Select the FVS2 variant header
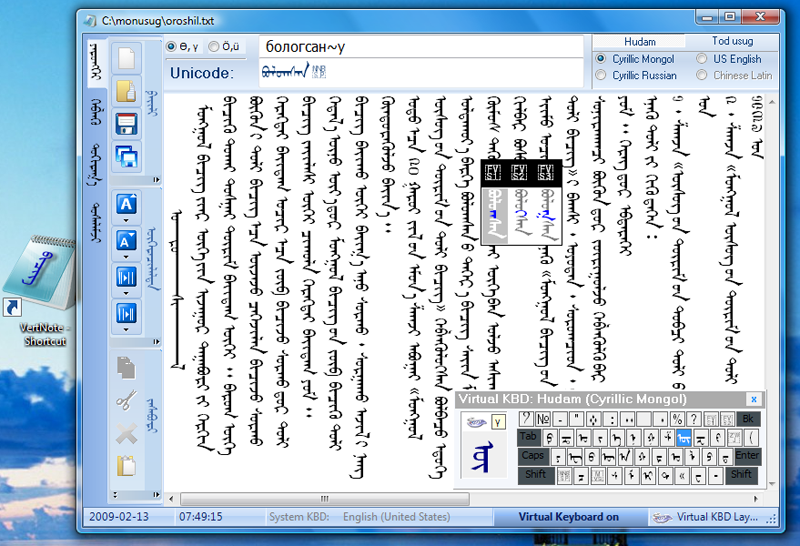 [x=519, y=172]
